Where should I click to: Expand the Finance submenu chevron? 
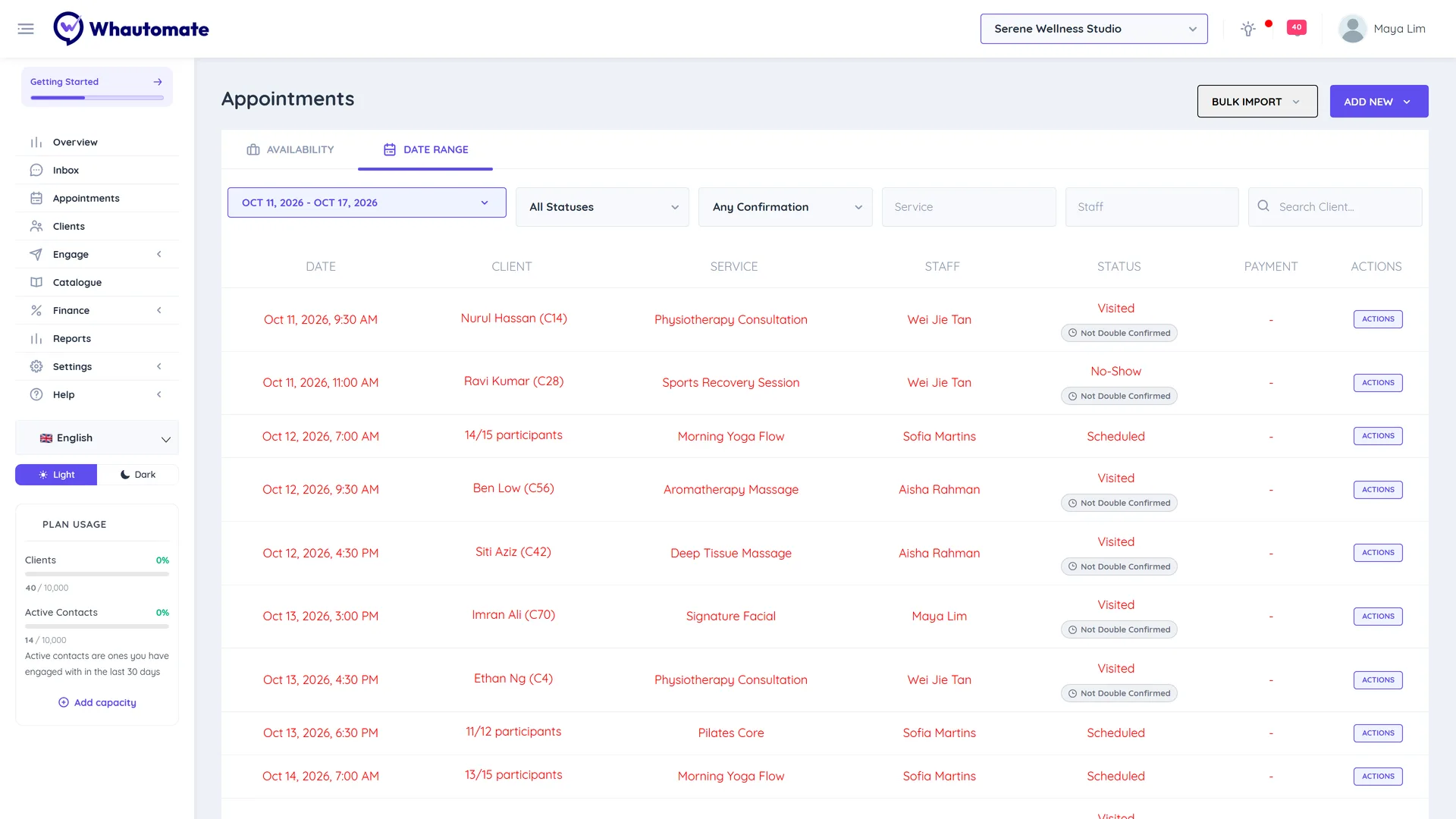coord(159,310)
